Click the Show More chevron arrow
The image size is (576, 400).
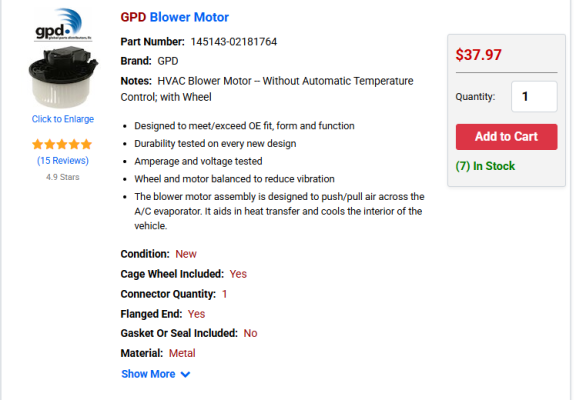(186, 374)
